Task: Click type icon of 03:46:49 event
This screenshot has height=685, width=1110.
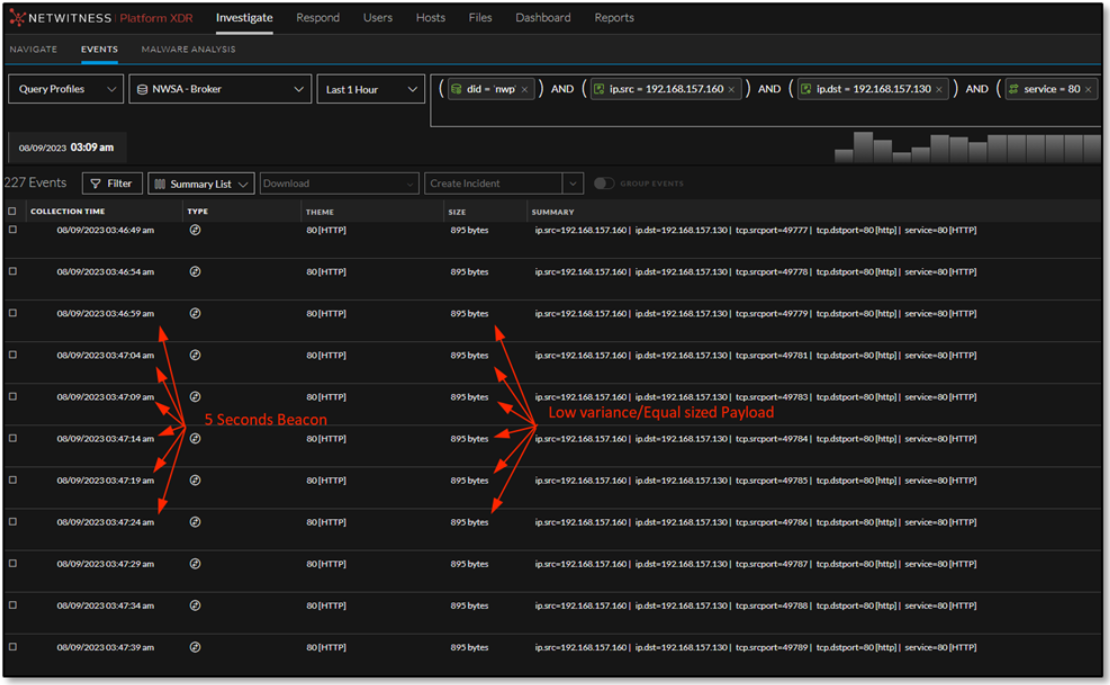Action: tap(195, 230)
